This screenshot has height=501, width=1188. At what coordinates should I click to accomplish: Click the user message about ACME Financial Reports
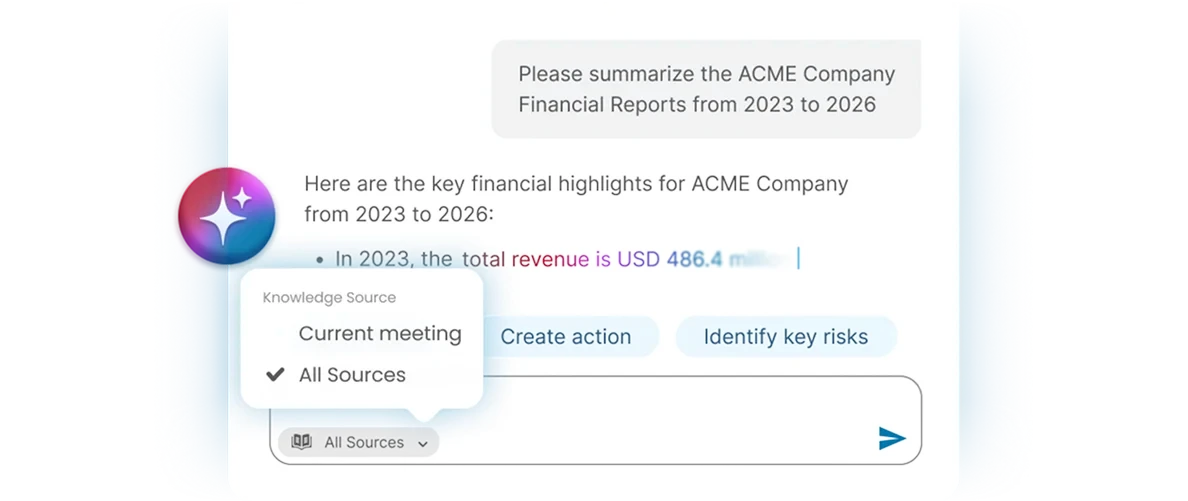pos(706,89)
